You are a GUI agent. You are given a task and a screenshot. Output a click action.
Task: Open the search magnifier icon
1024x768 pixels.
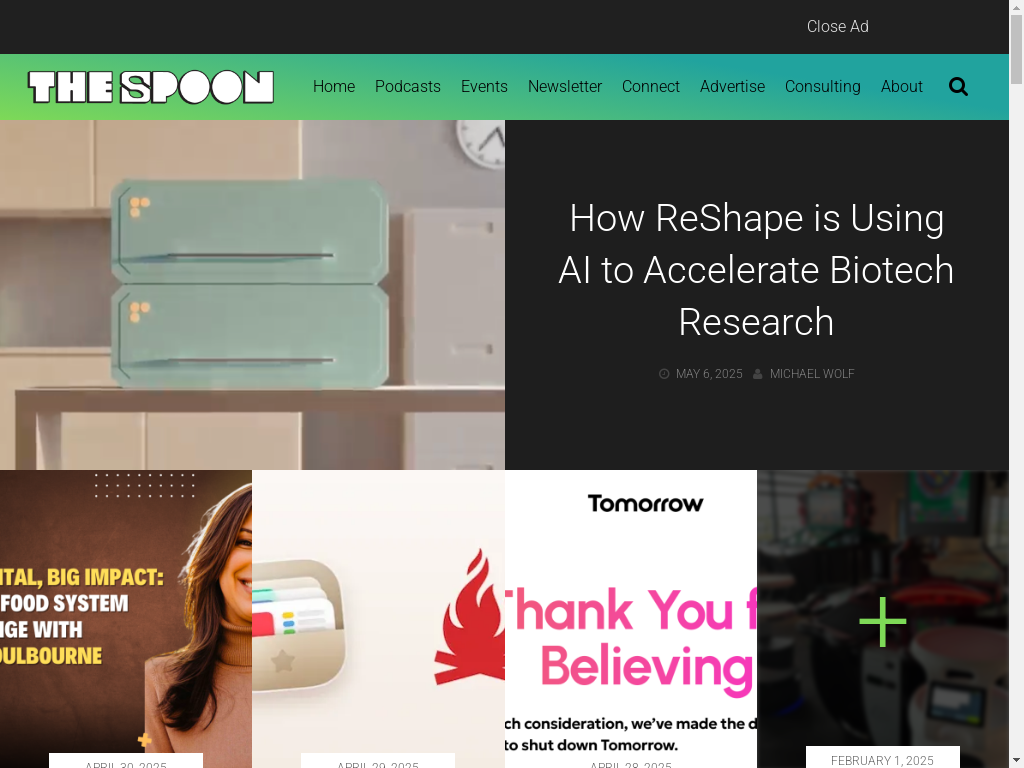click(x=958, y=86)
